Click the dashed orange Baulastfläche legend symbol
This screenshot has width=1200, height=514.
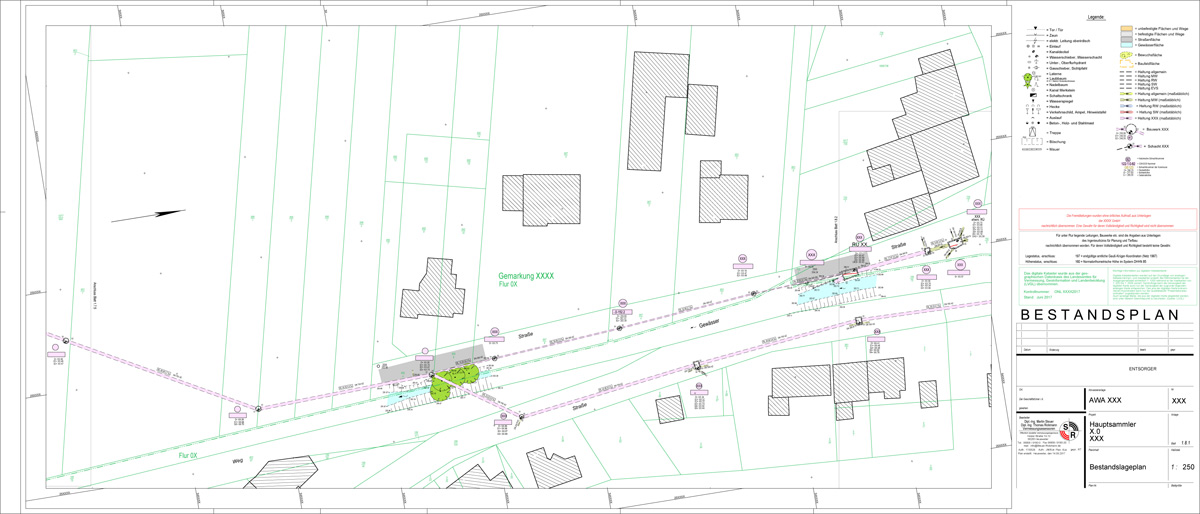pyautogui.click(x=1126, y=64)
